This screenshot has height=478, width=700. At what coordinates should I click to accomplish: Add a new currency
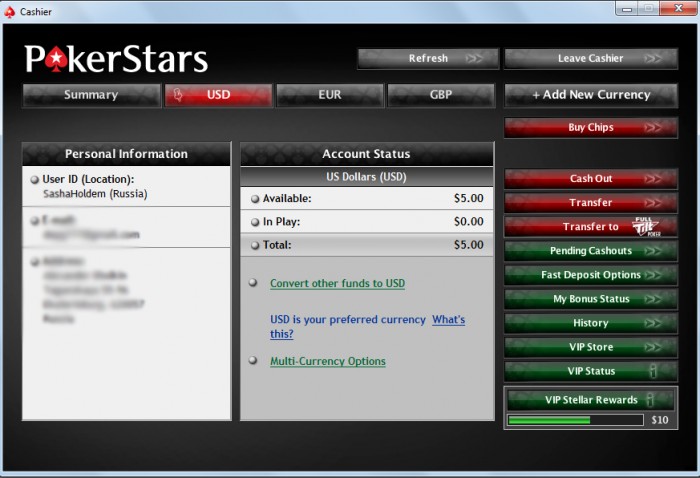click(x=591, y=95)
